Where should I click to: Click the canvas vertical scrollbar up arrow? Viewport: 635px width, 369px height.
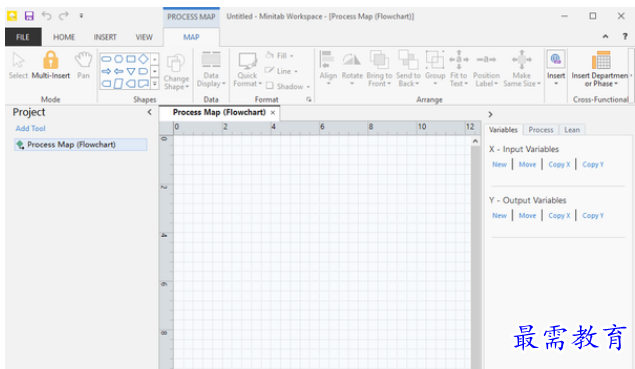(x=475, y=141)
